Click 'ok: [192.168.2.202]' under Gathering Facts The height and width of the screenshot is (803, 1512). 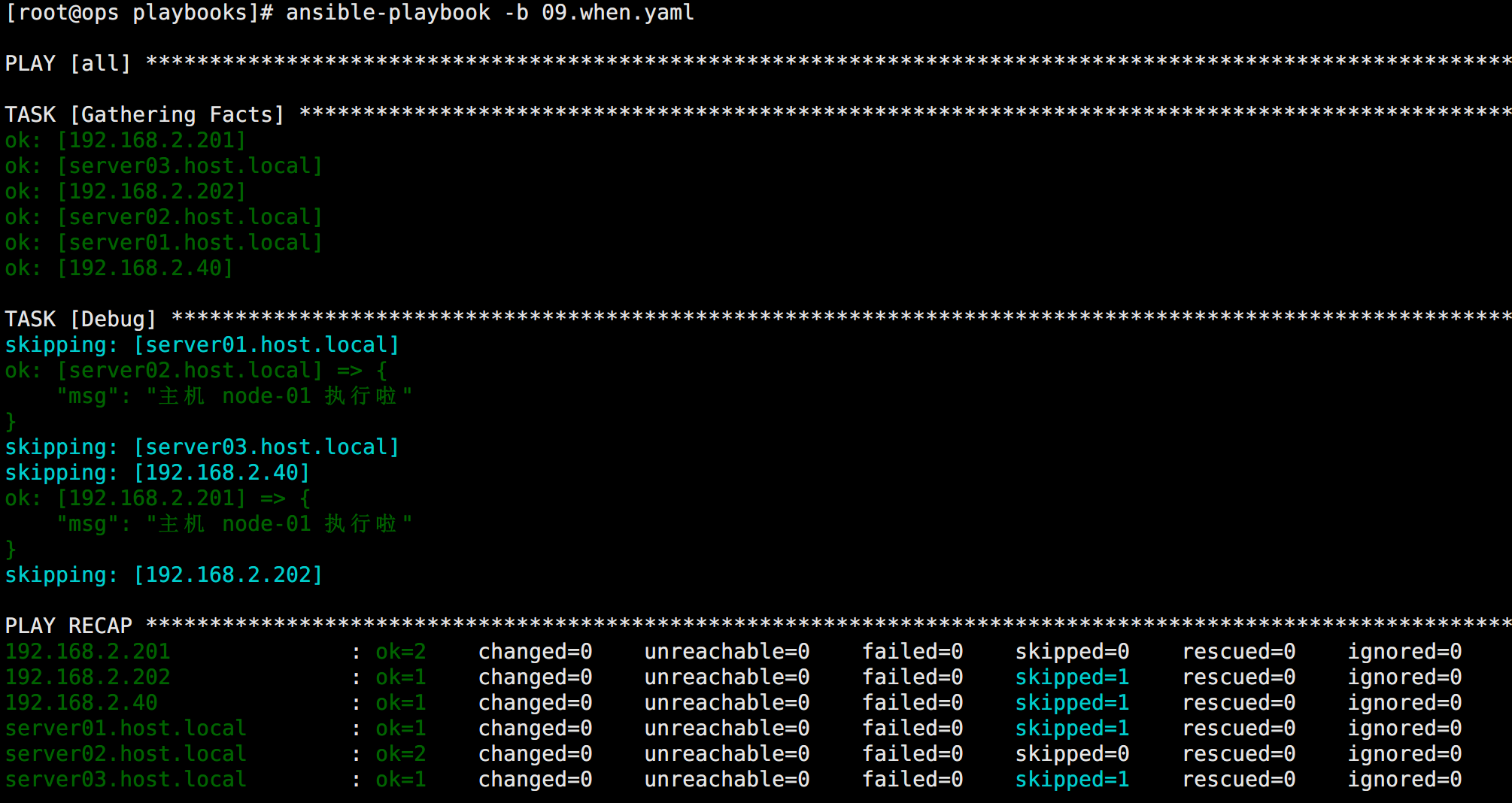[126, 191]
